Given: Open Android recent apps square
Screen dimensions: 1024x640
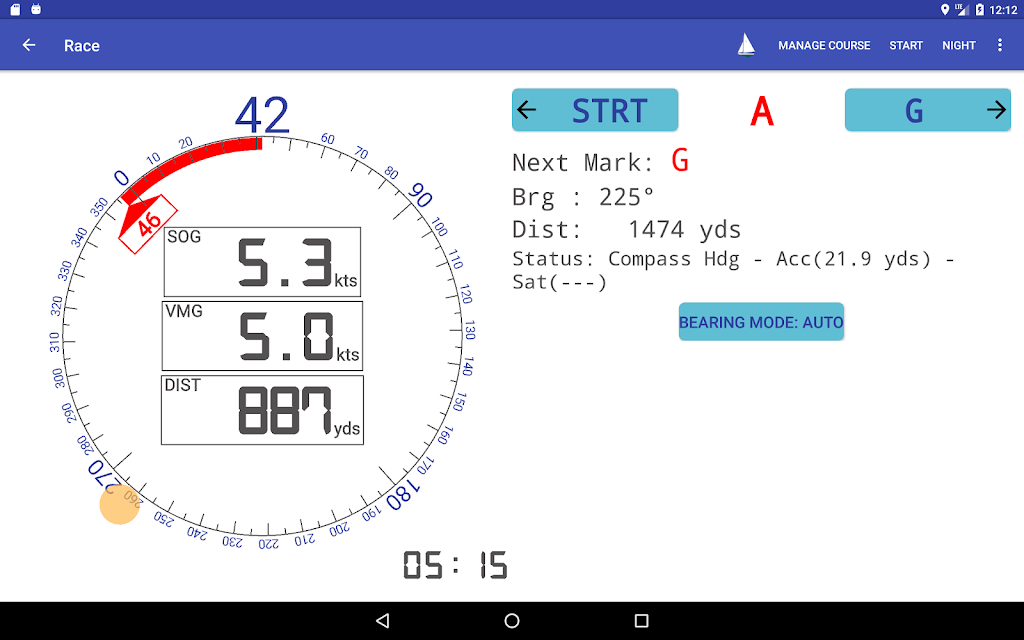Looking at the screenshot, I should [x=641, y=620].
